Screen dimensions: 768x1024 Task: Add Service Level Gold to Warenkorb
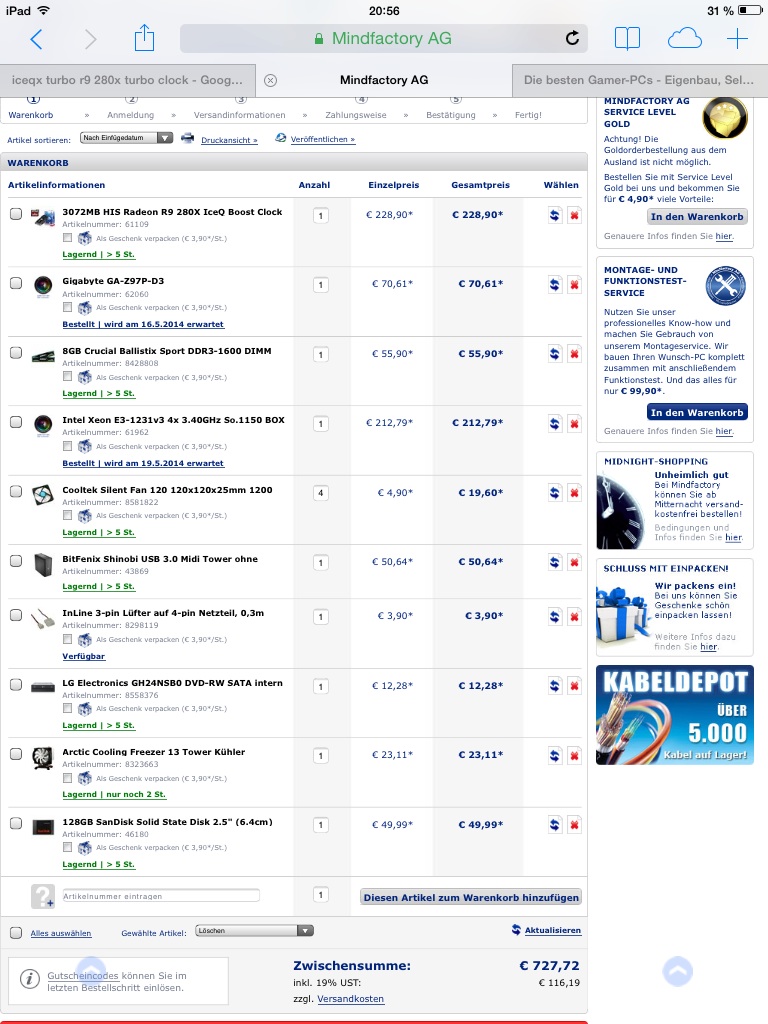click(x=697, y=217)
